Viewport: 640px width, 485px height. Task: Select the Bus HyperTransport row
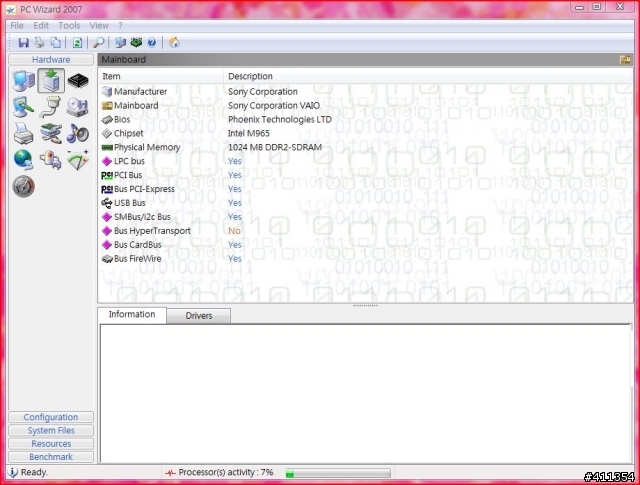[x=365, y=231]
